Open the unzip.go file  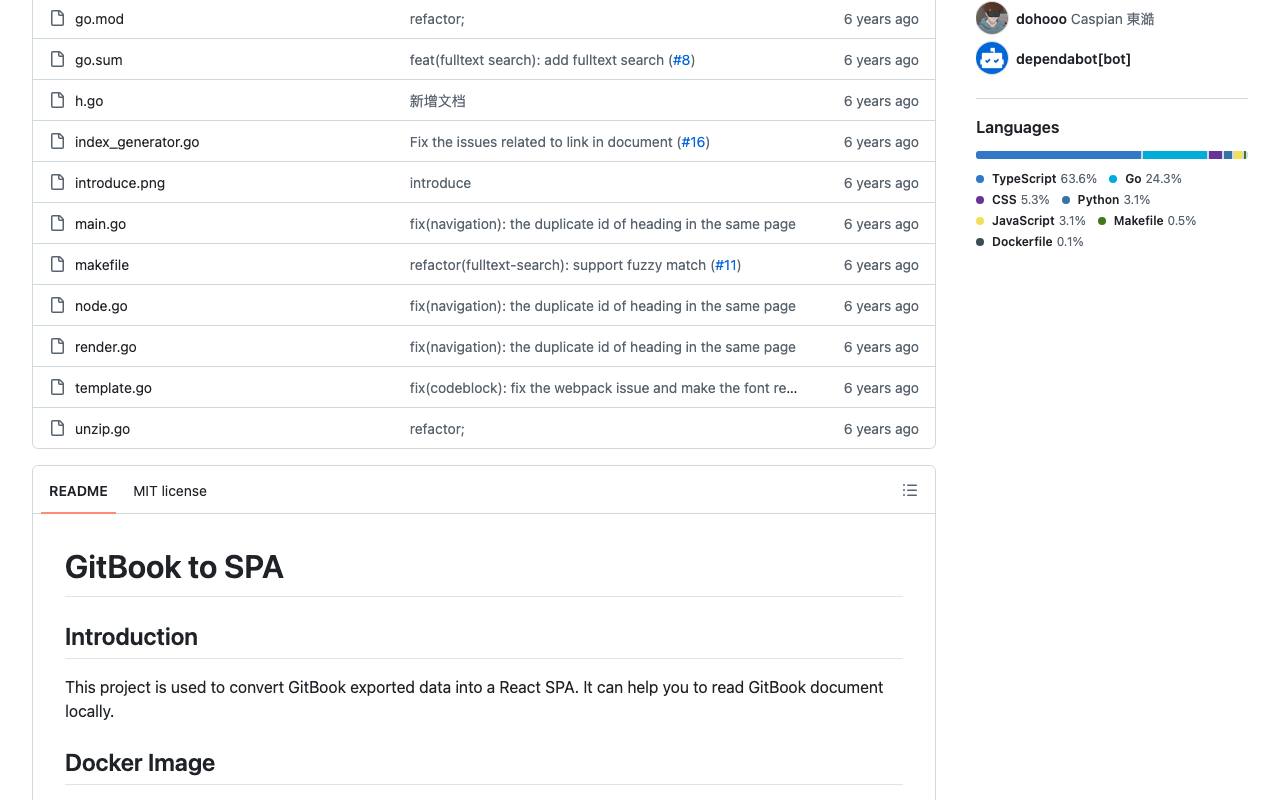point(102,429)
